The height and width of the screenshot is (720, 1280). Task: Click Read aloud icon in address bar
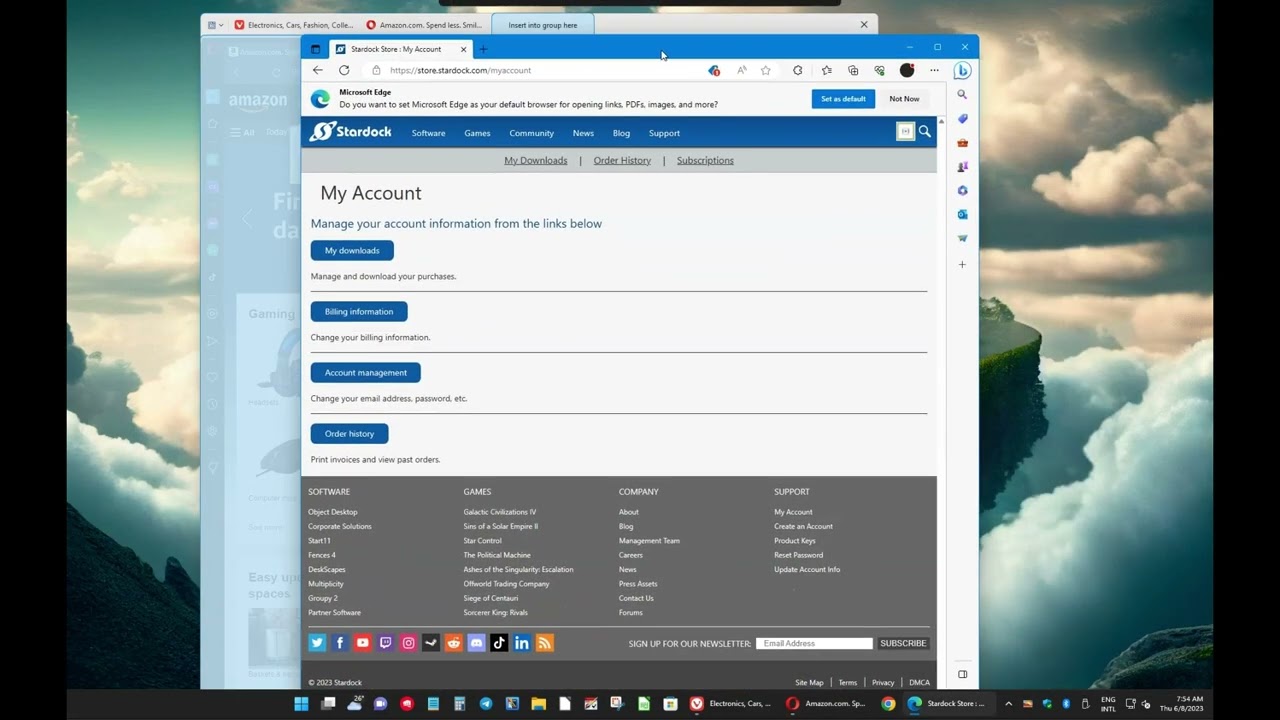point(741,70)
